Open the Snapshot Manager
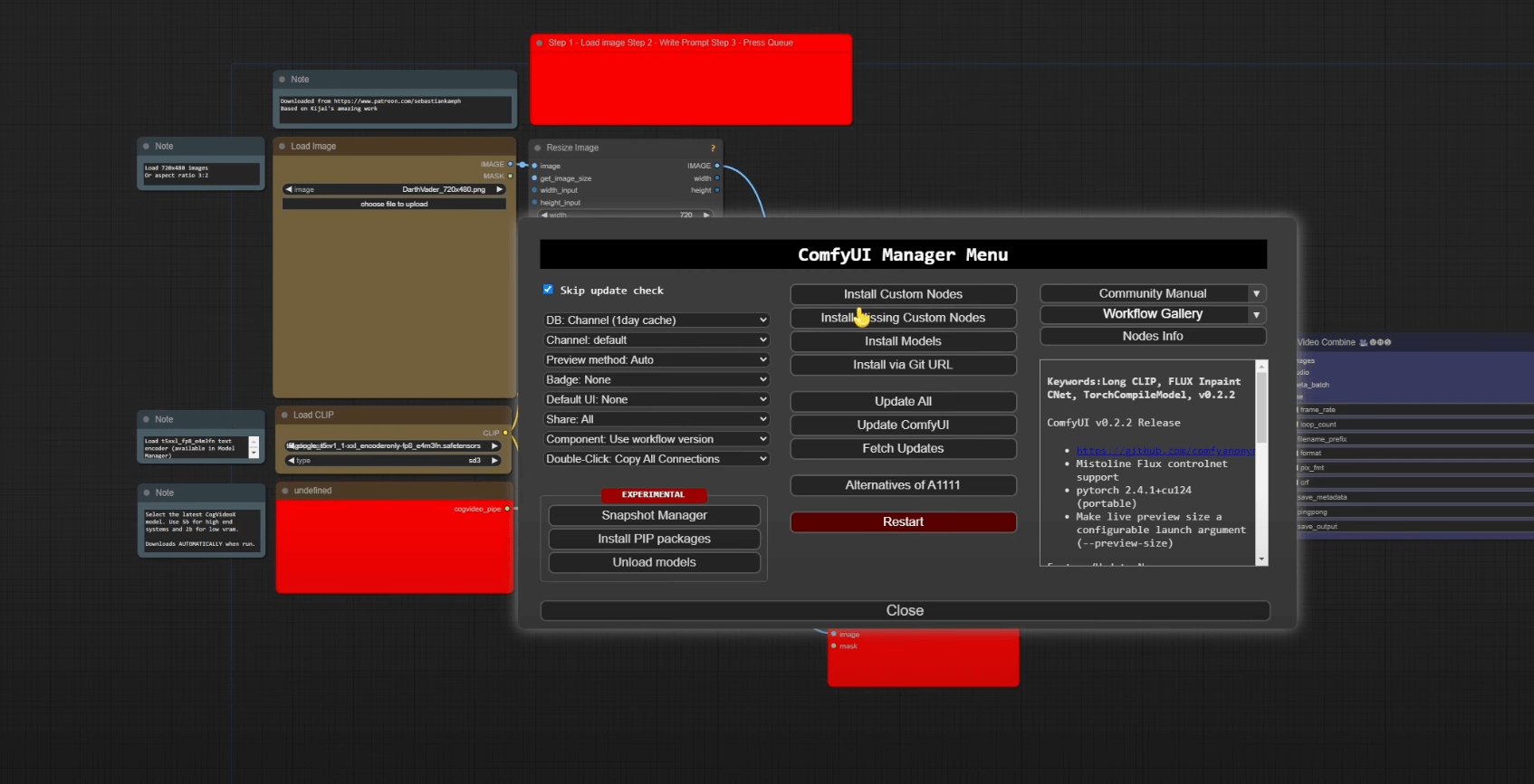Viewport: 1534px width, 784px height. click(654, 515)
